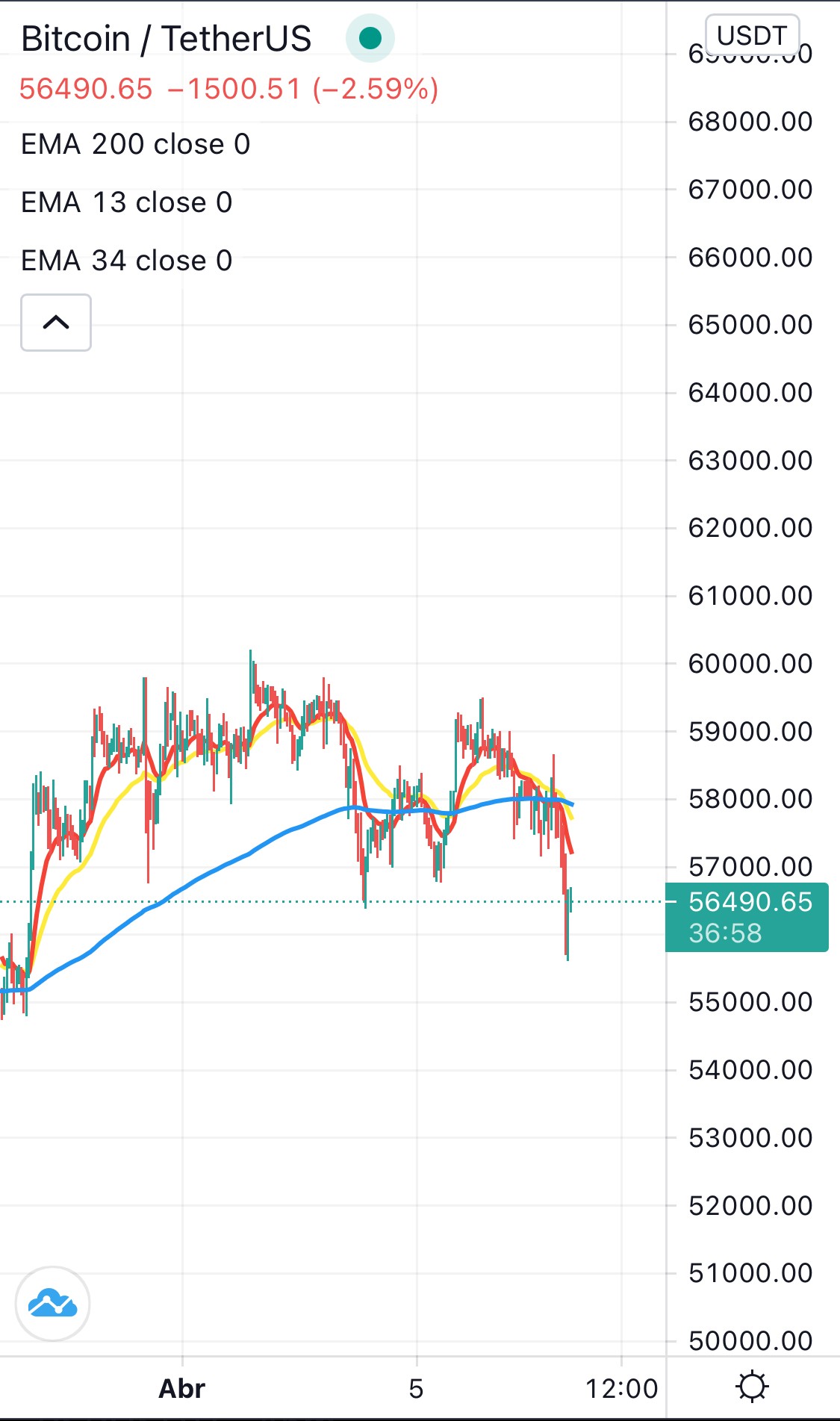Open the chart settings sun-gear icon
Screen dimensions: 840x1421
[x=752, y=1387]
